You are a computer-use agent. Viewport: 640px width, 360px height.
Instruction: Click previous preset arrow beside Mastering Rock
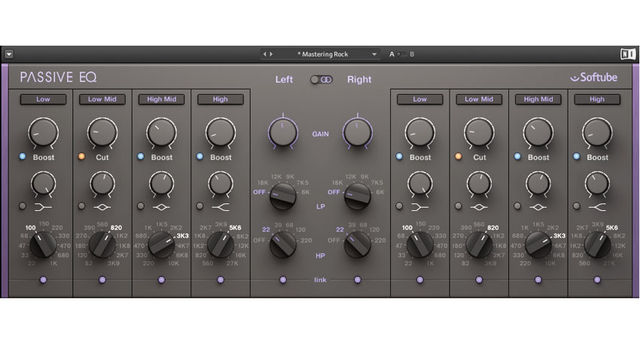click(x=264, y=54)
